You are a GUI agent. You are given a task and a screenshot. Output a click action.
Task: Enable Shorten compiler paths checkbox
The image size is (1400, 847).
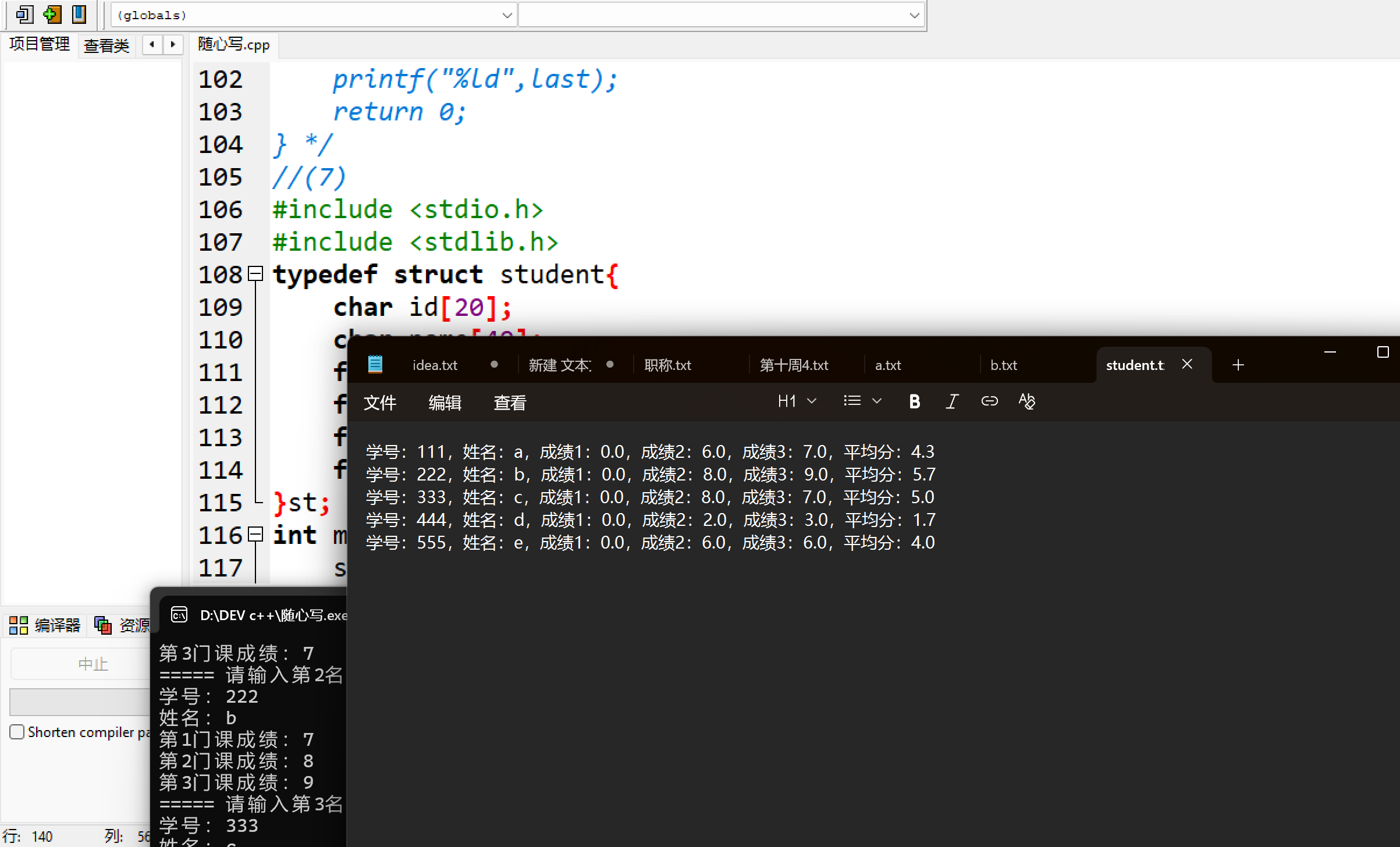tap(17, 732)
